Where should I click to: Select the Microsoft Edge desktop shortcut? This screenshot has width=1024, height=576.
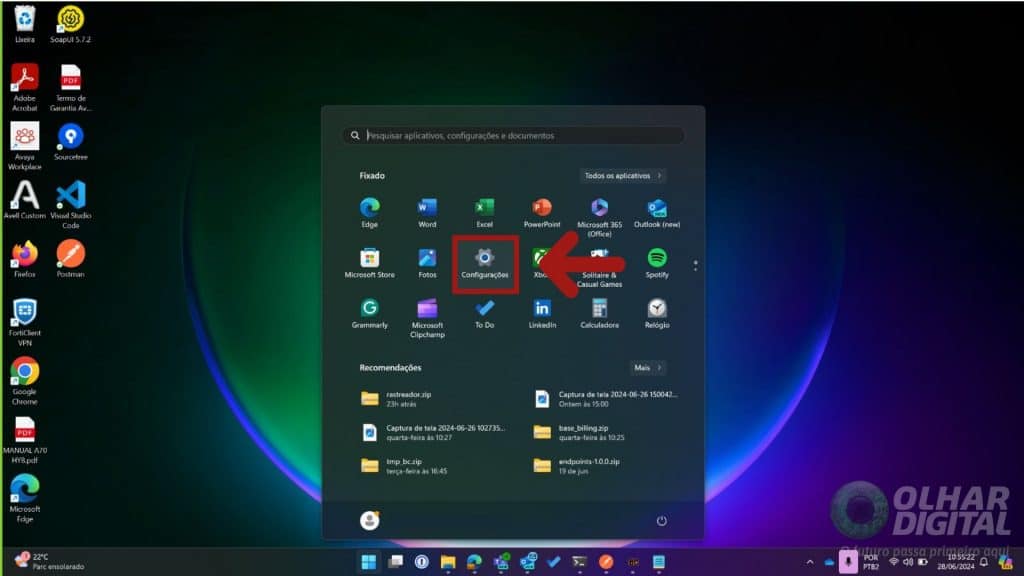(25, 499)
